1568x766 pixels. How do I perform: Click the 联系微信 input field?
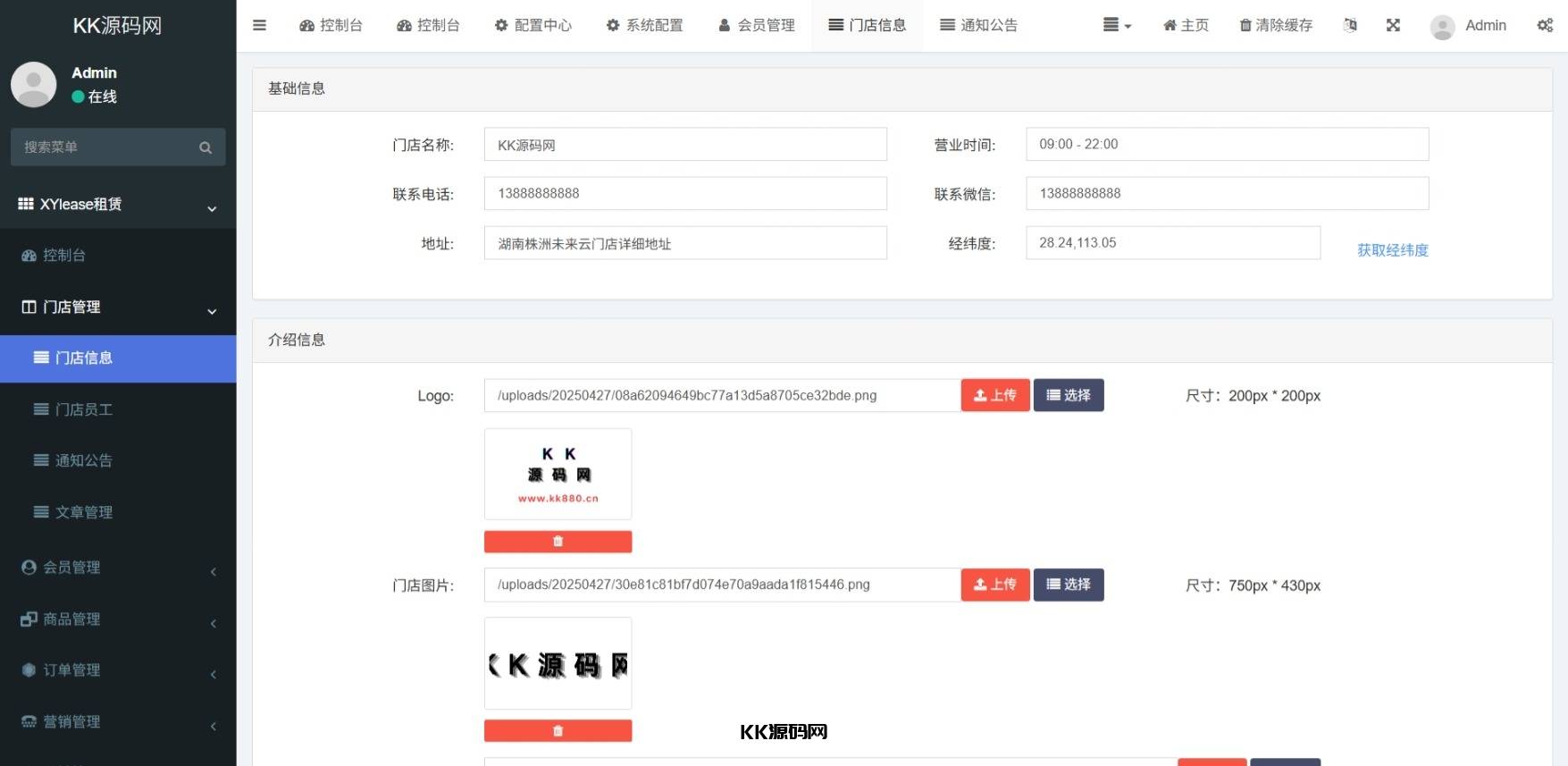coord(1228,193)
